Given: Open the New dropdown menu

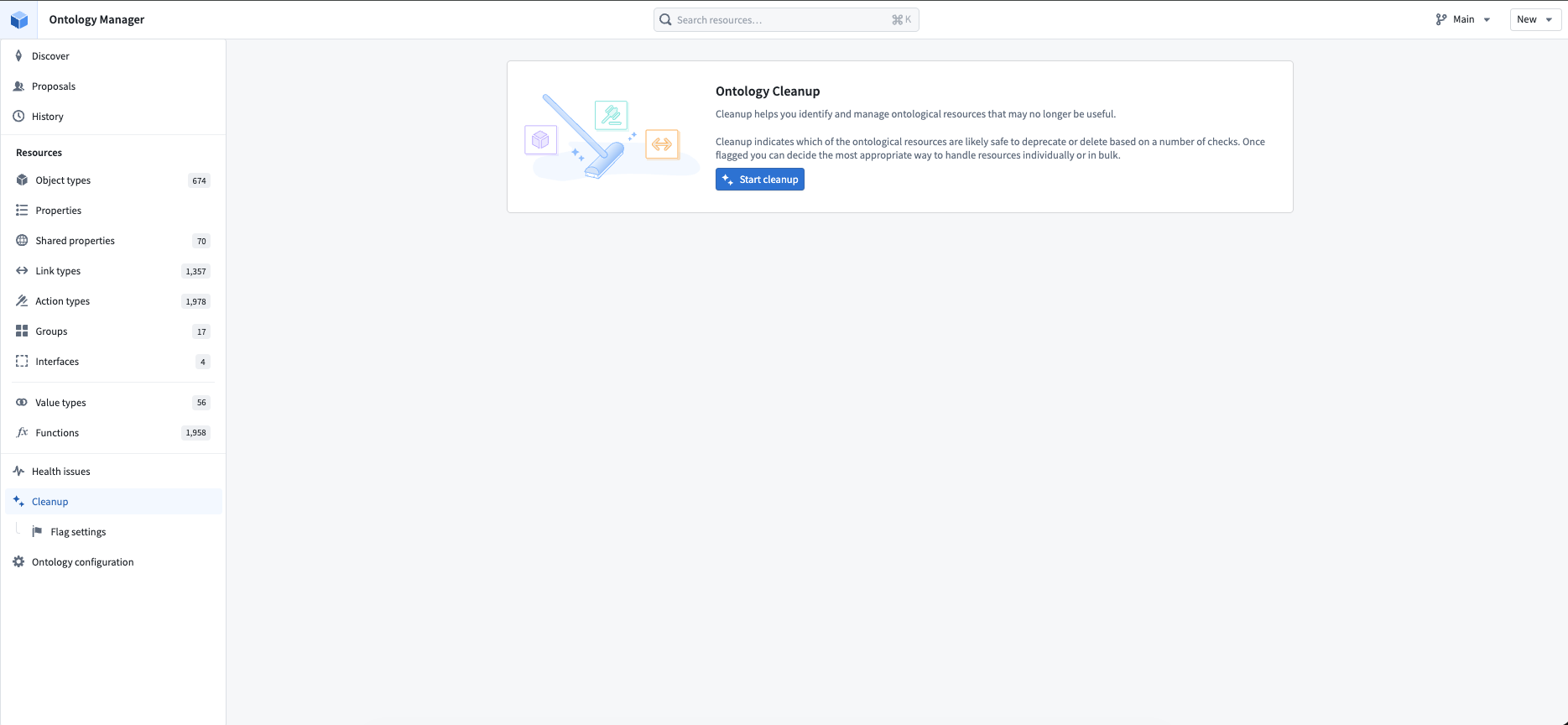Looking at the screenshot, I should click(1535, 19).
